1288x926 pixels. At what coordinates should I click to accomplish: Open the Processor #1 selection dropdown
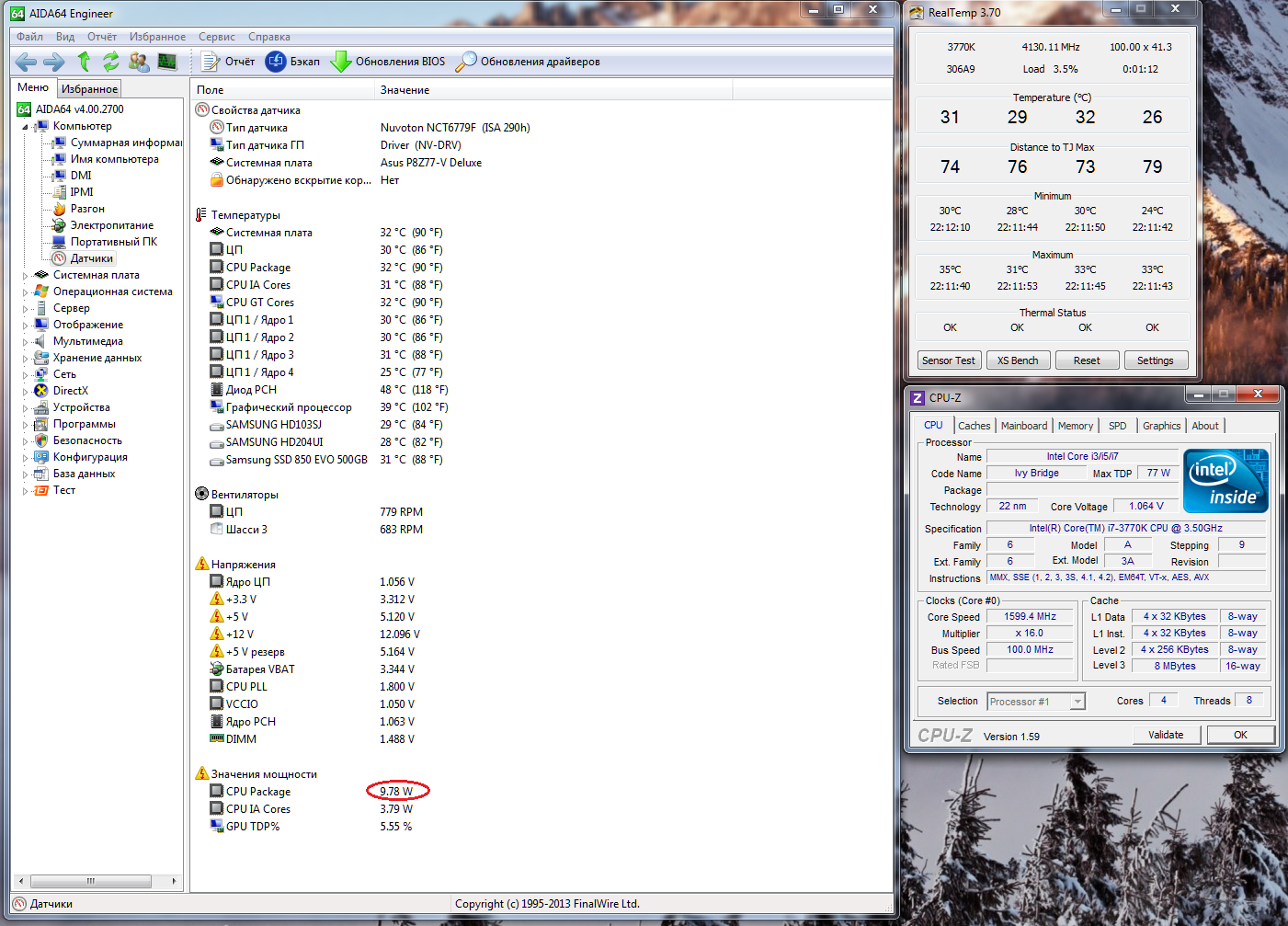[1036, 702]
